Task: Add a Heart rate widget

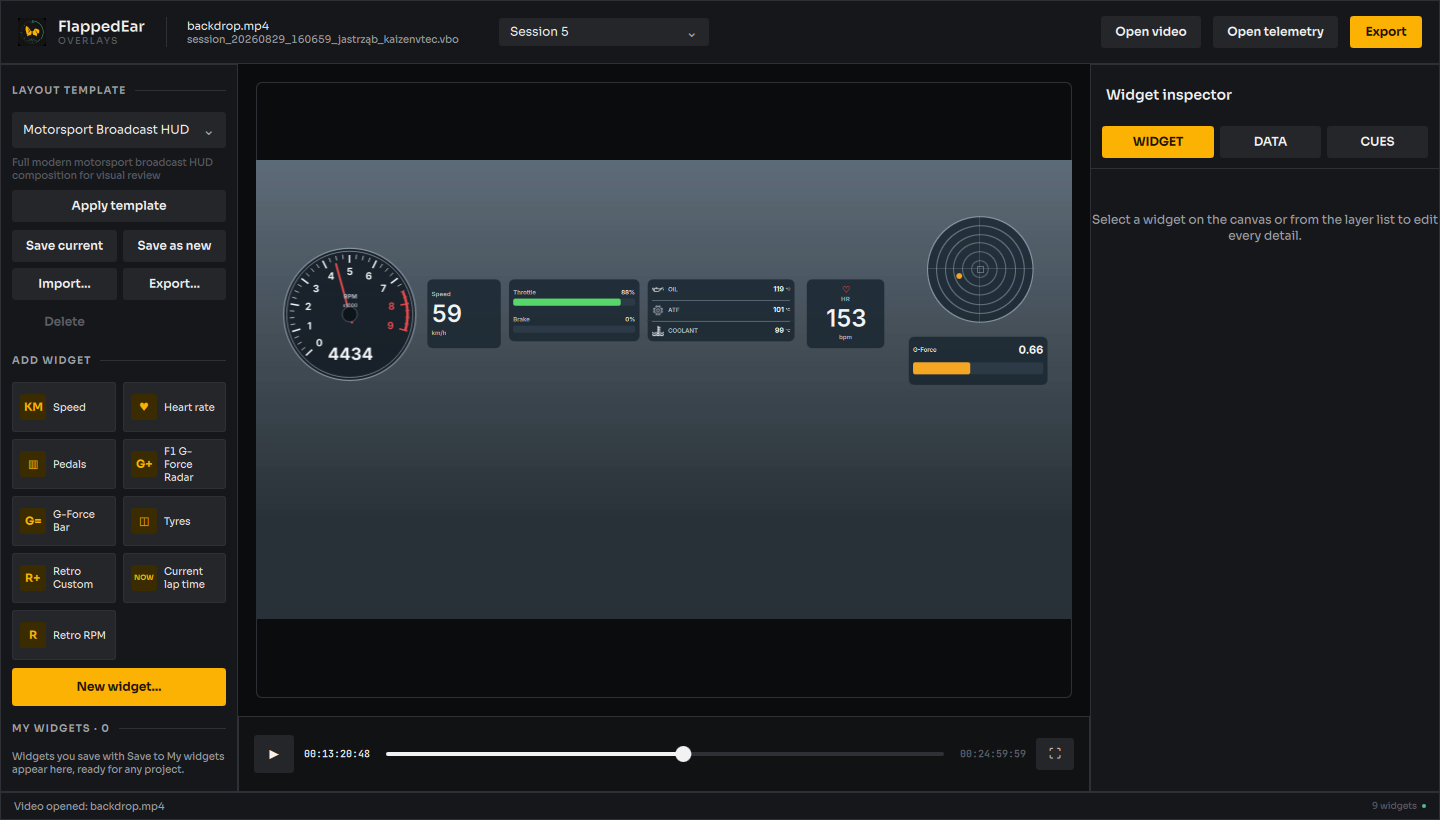Action: (174, 407)
